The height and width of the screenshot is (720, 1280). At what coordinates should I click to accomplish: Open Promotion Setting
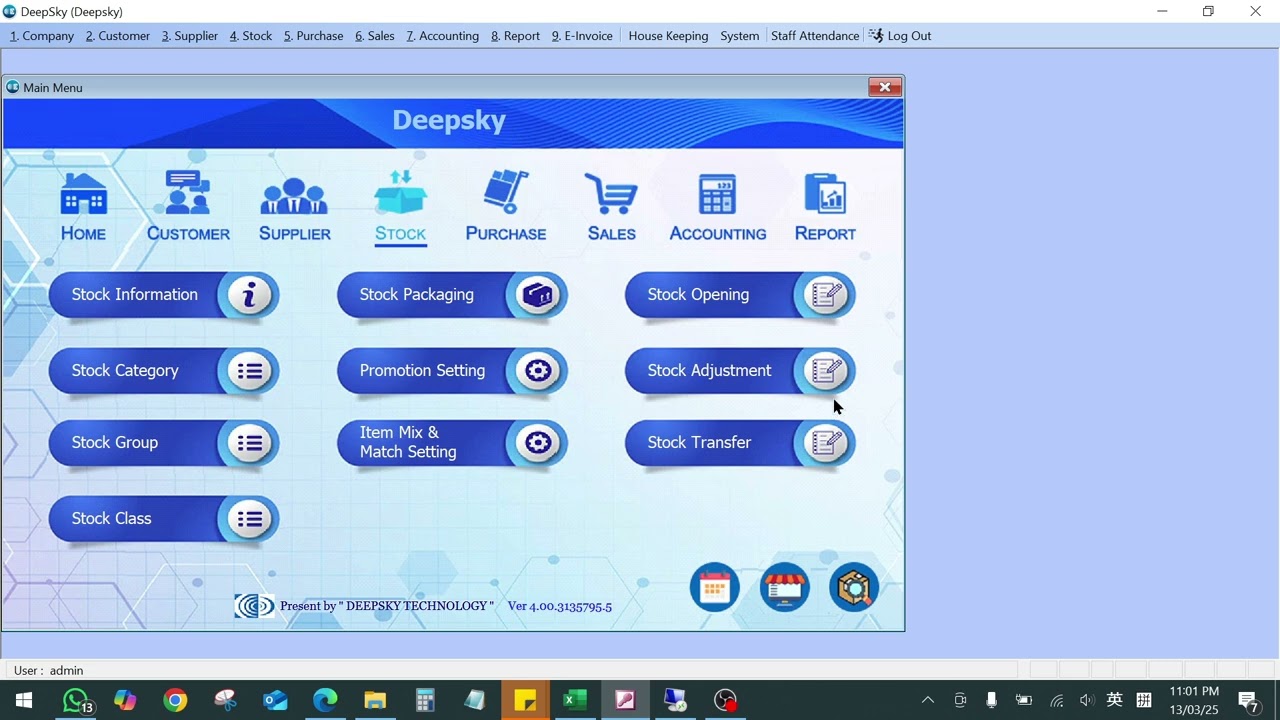tap(452, 371)
